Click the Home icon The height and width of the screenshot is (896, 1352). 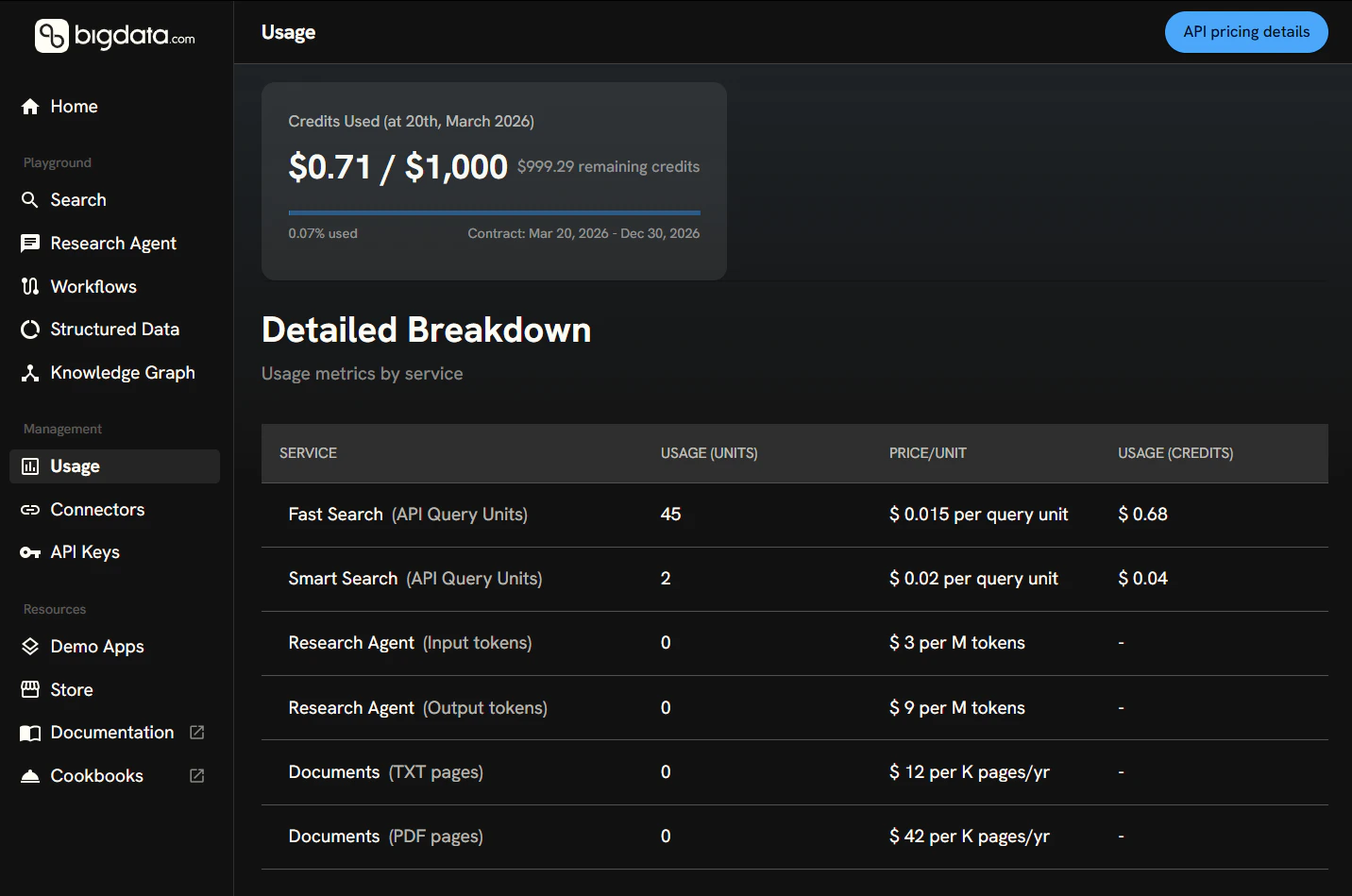[29, 106]
